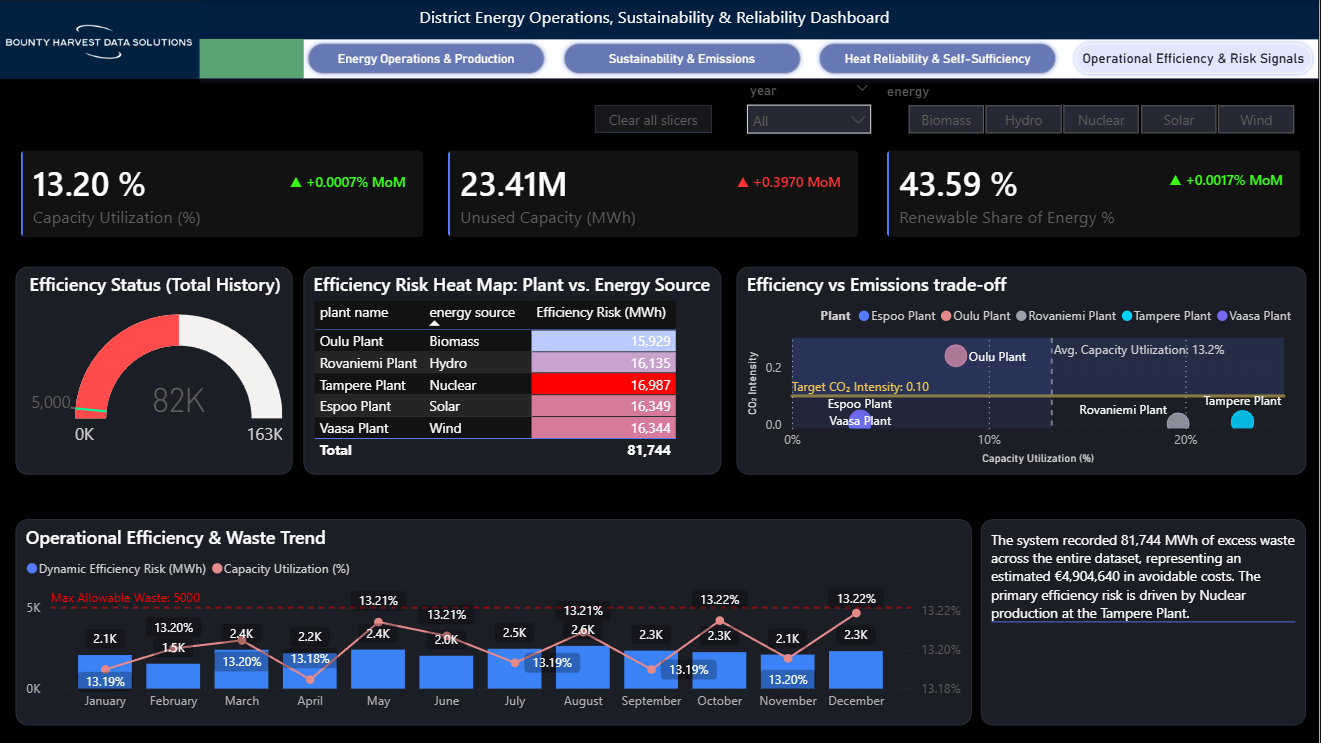Viewport: 1321px width, 743px height.
Task: Select Nuclear in the energy slicer
Action: [1101, 119]
